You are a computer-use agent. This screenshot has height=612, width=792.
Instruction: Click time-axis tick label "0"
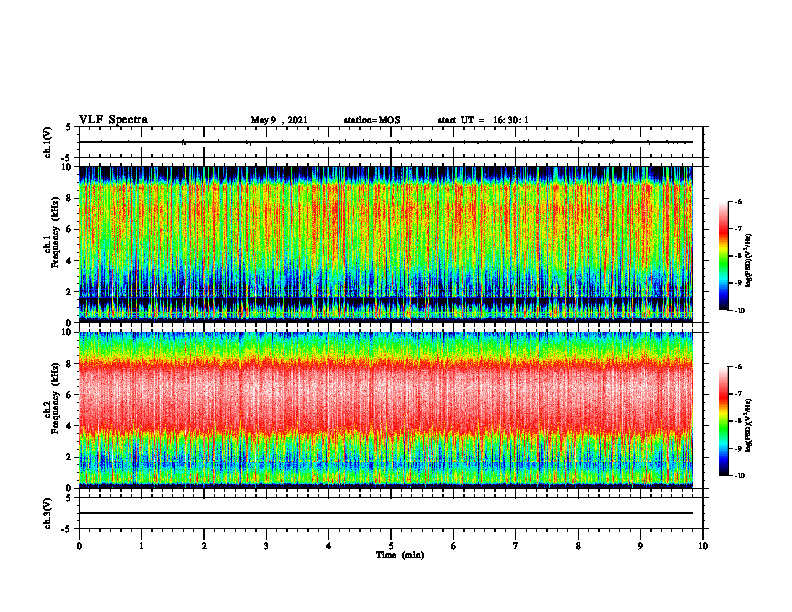(x=79, y=546)
